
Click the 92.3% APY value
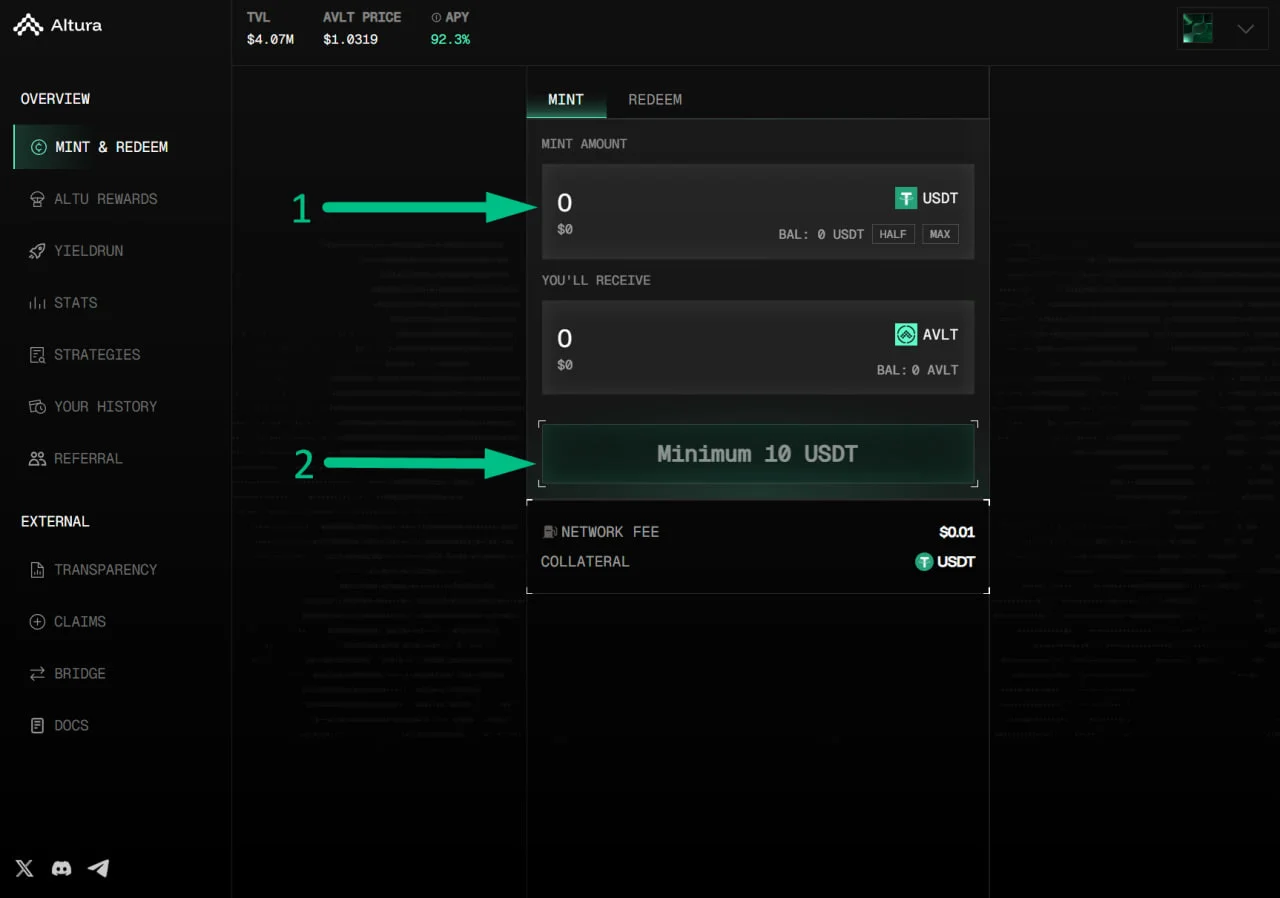pos(450,40)
